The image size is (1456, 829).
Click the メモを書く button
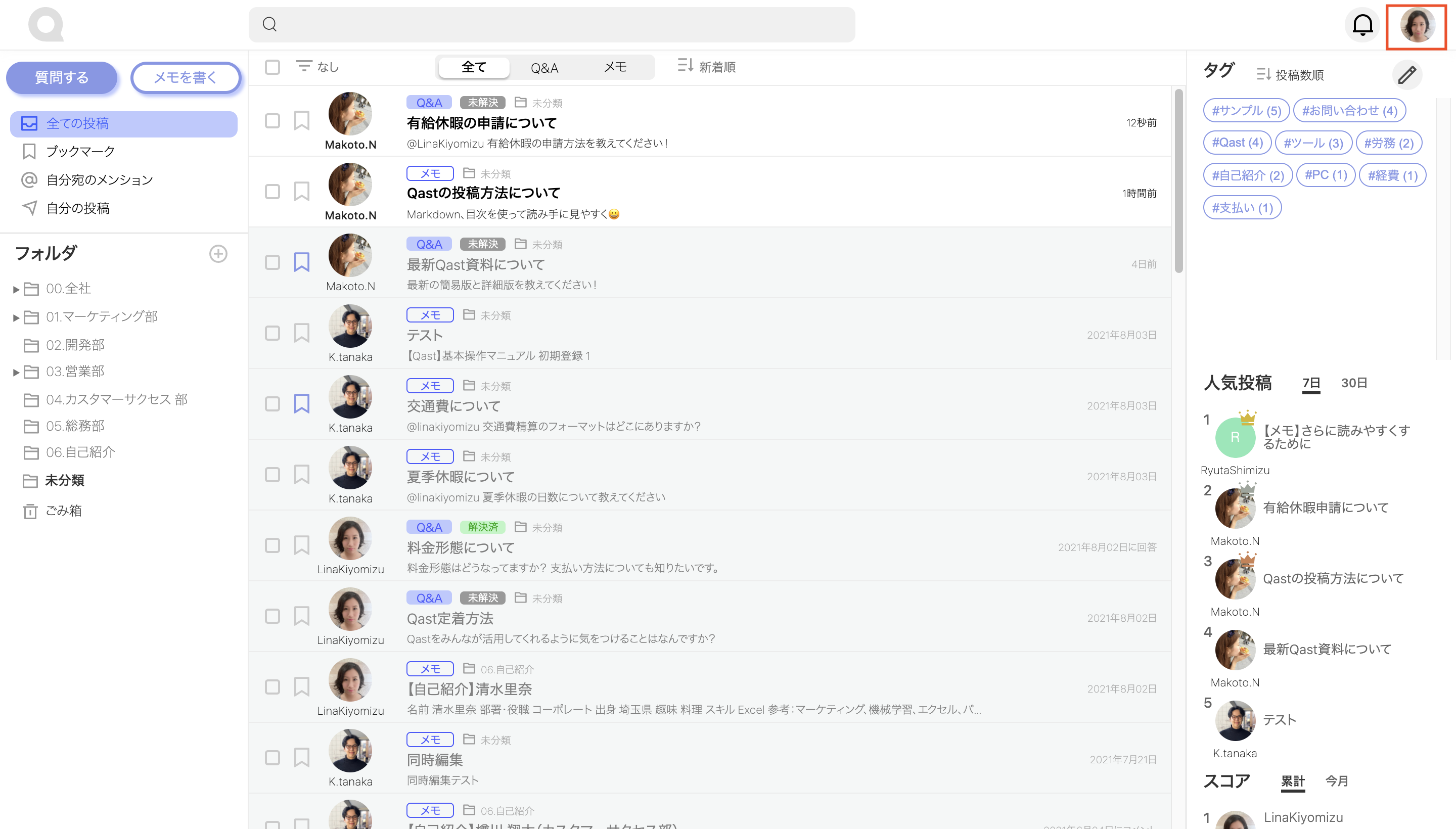point(186,77)
